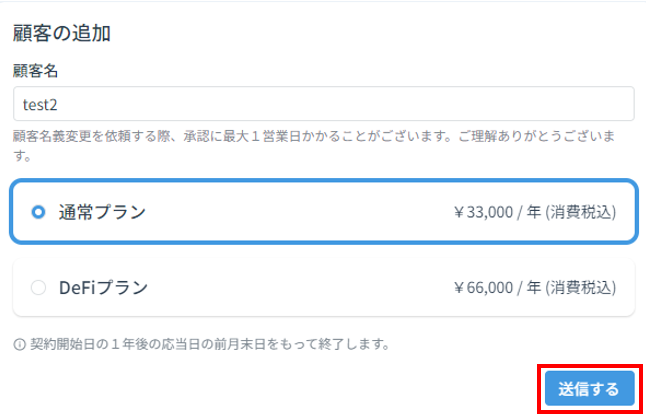The width and height of the screenshot is (646, 416).
Task: Click the 通常プラン plan label text
Action: [102, 212]
